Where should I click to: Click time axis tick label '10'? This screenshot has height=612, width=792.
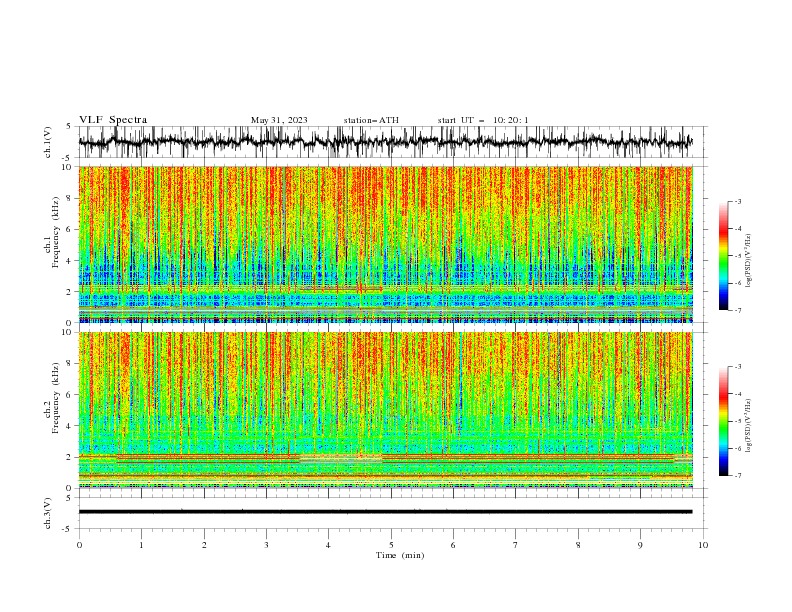click(x=703, y=545)
